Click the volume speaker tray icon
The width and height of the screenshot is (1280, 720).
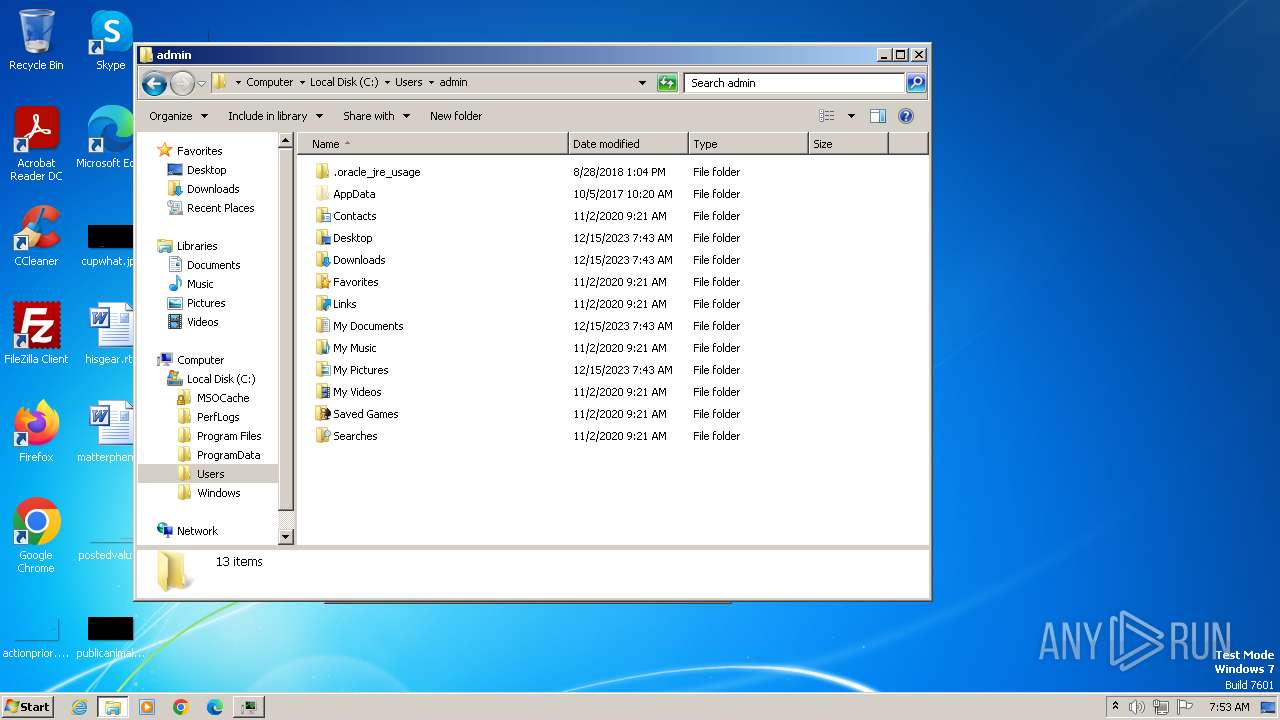[1137, 707]
